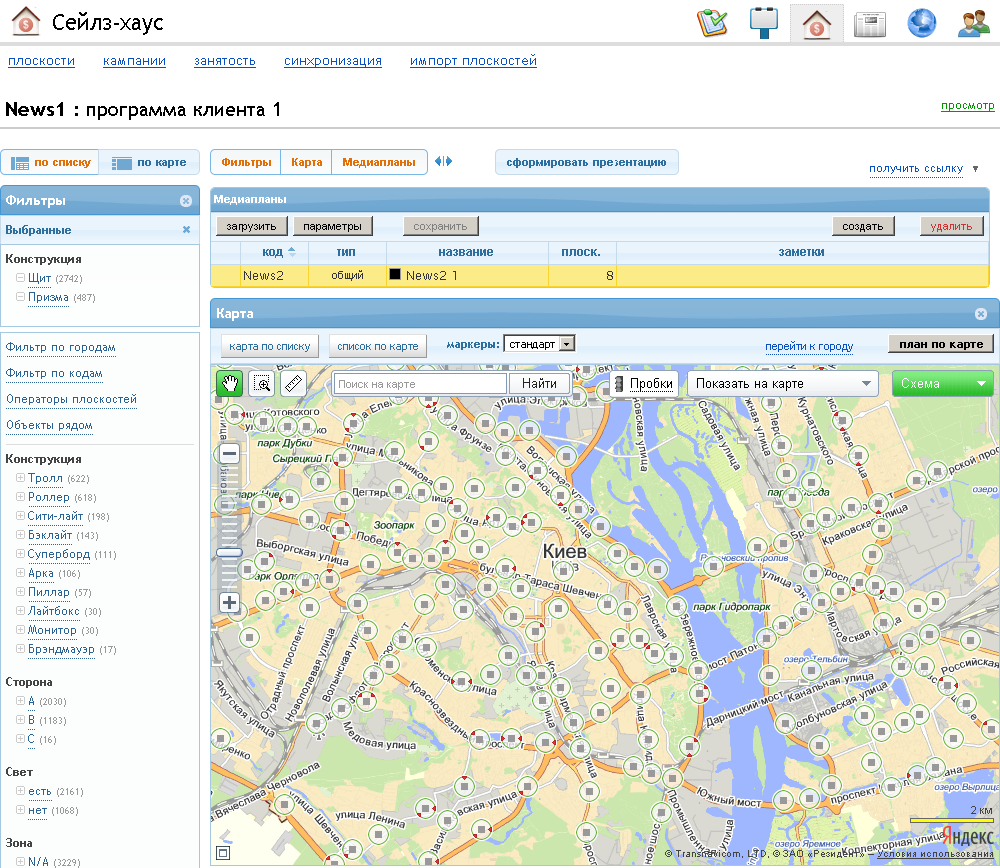Open the синхронизация menu

(333, 61)
